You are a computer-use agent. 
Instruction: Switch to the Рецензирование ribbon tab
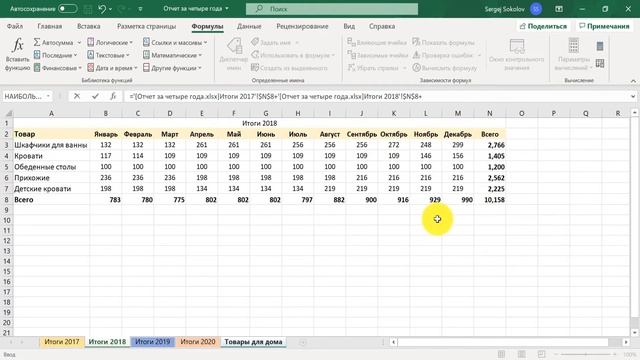click(302, 26)
